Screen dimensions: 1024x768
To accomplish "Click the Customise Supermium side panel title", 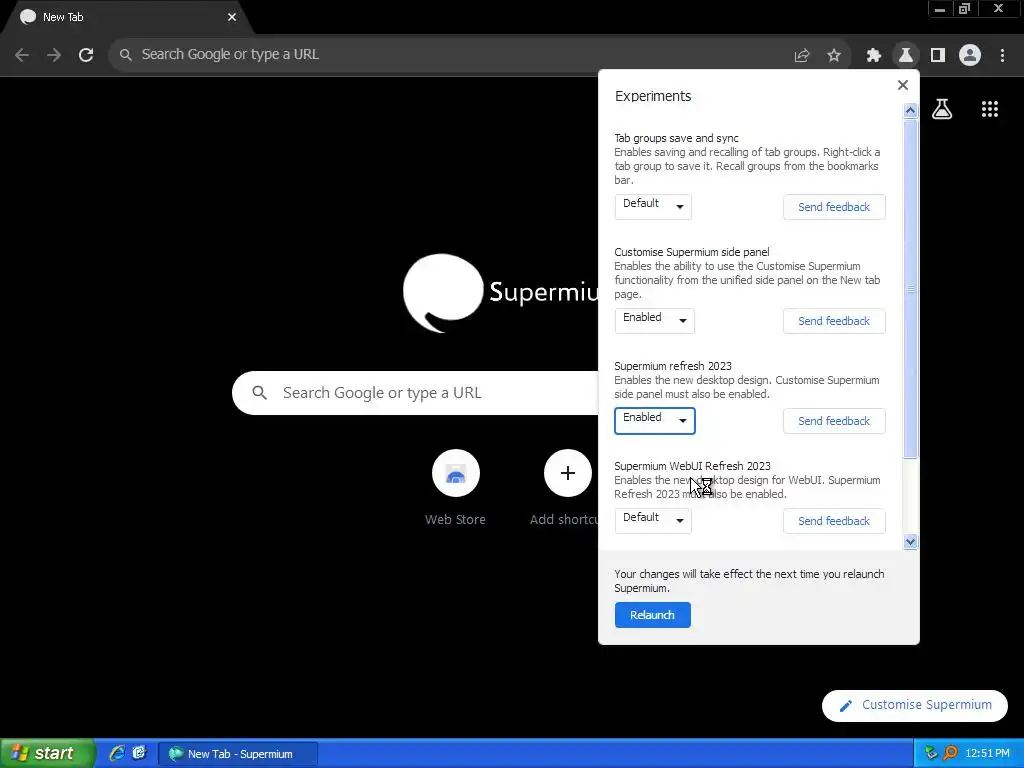I will (x=692, y=252).
